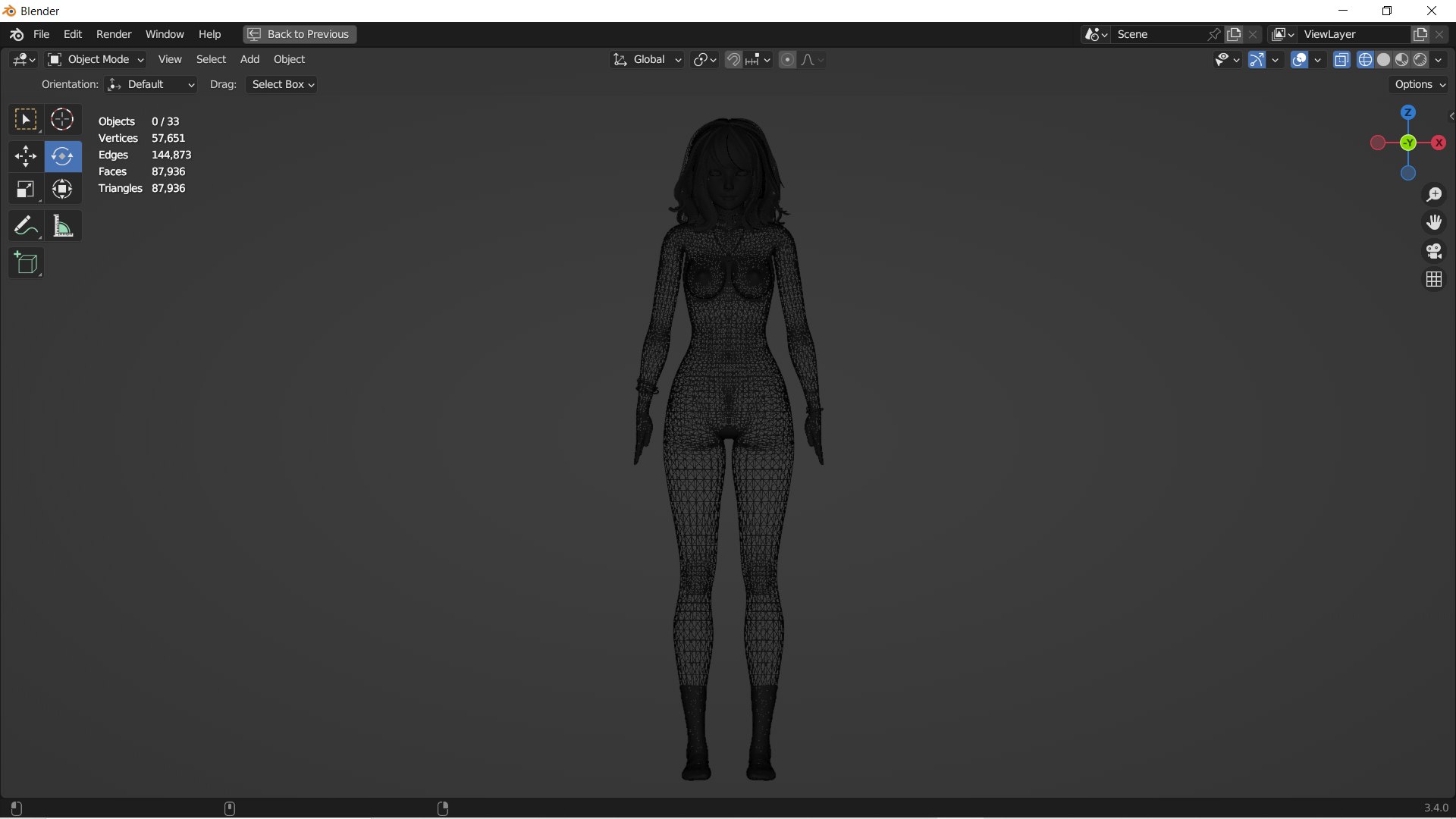Pick the Scale tool
Screen dimensions: 1456x819
point(26,190)
